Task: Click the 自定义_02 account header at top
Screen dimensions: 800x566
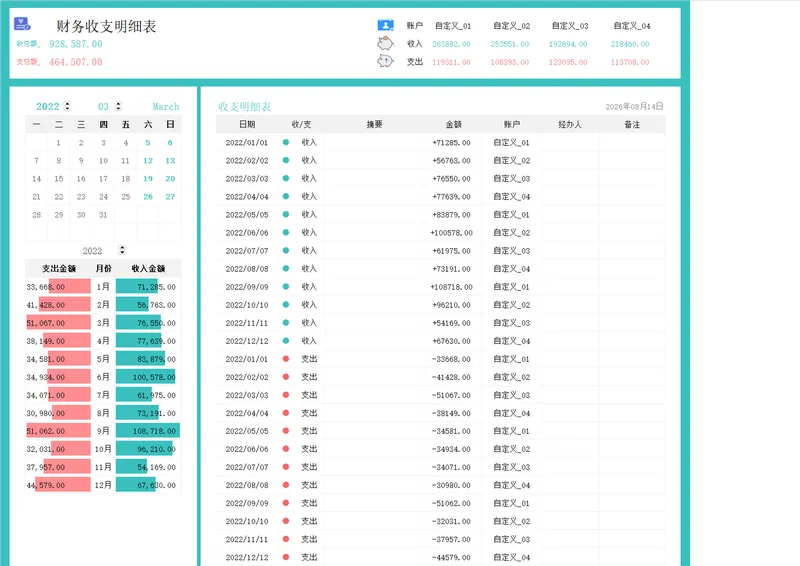Action: 512,26
